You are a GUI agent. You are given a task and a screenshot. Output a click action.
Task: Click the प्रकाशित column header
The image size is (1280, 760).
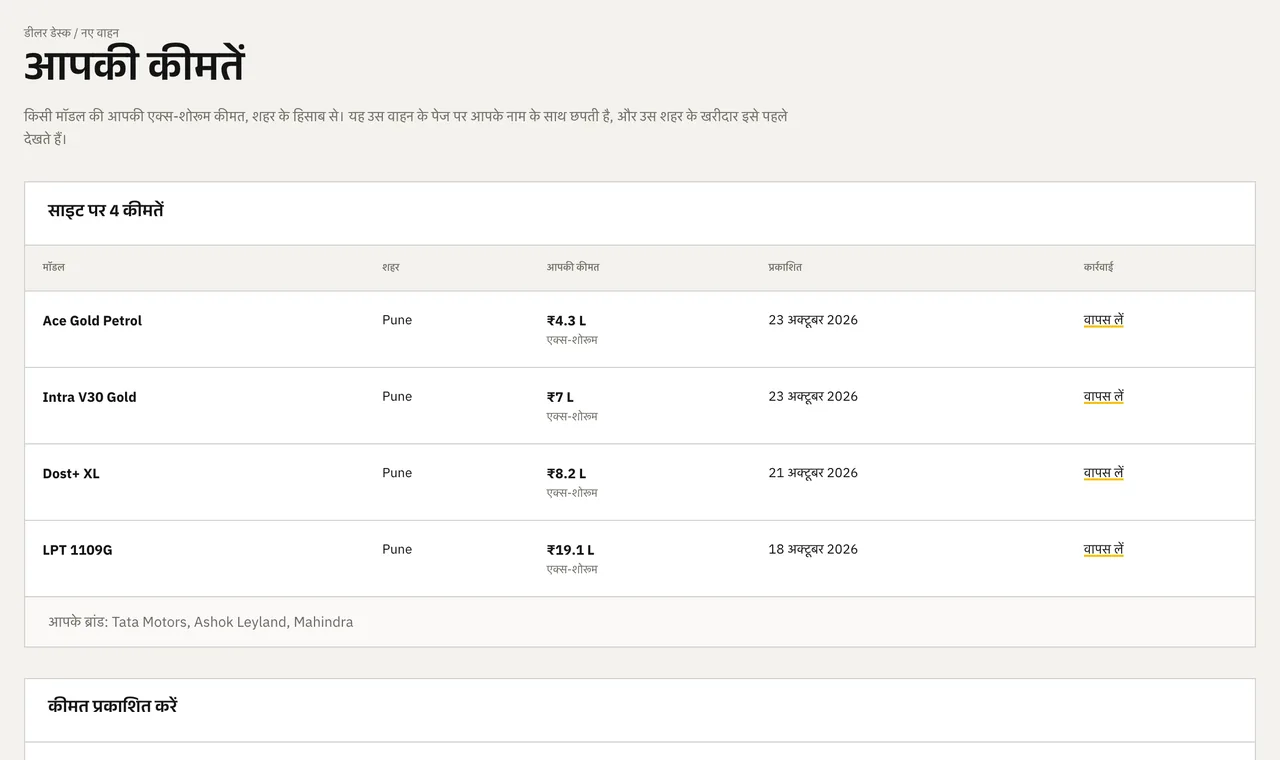click(x=785, y=267)
